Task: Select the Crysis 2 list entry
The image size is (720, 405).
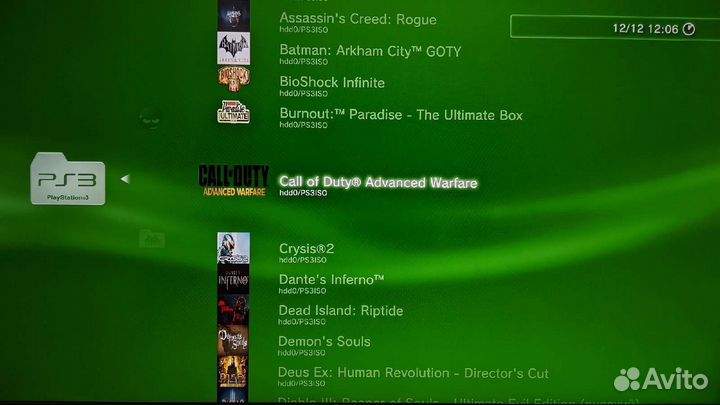Action: [x=307, y=253]
